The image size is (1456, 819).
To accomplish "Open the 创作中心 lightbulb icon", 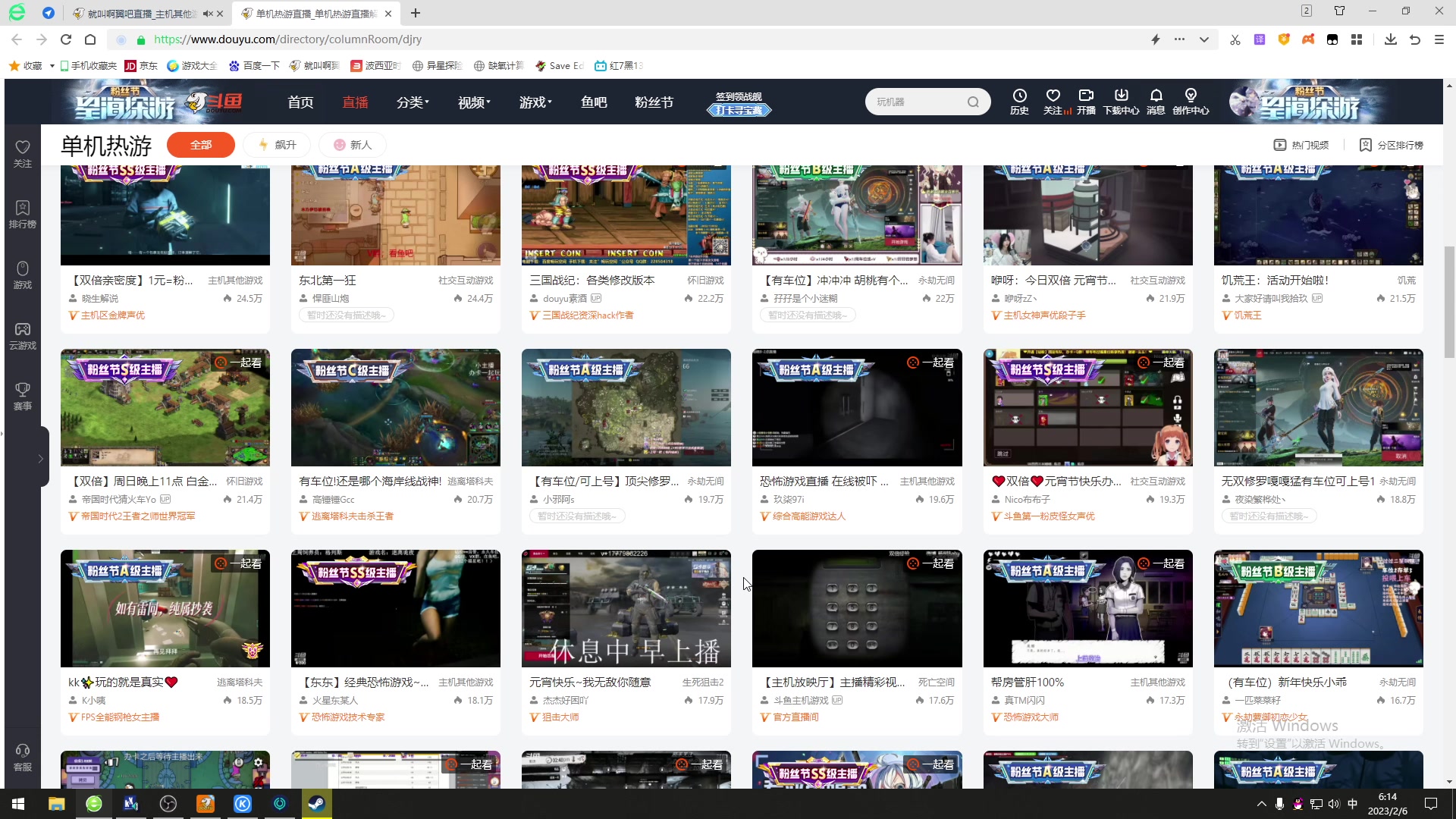I will [x=1191, y=102].
